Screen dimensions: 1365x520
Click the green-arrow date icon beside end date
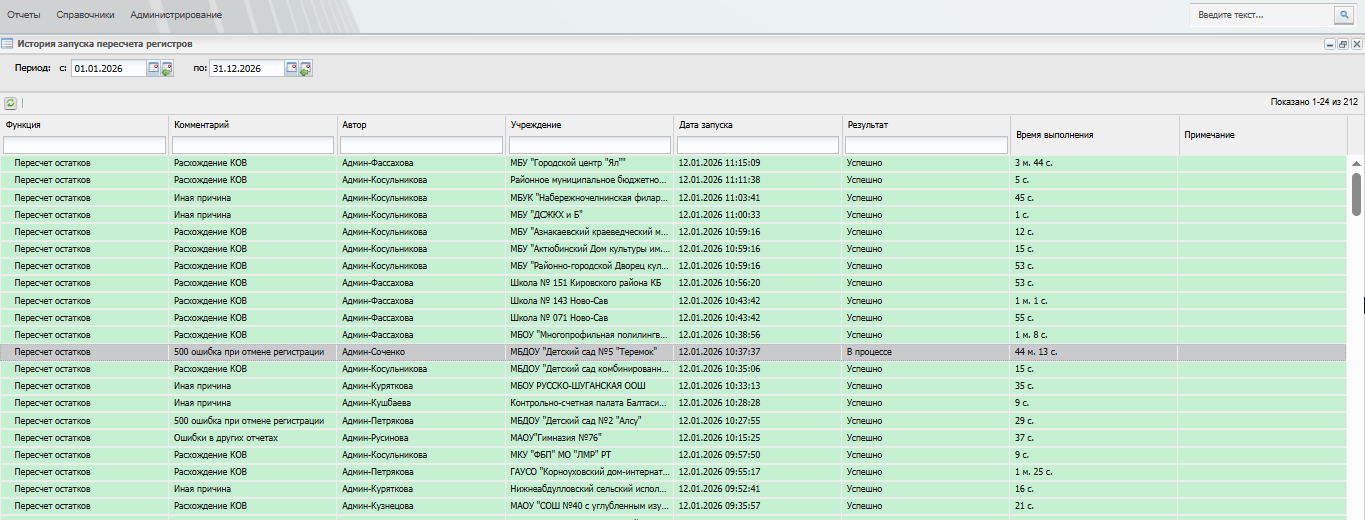(x=305, y=69)
